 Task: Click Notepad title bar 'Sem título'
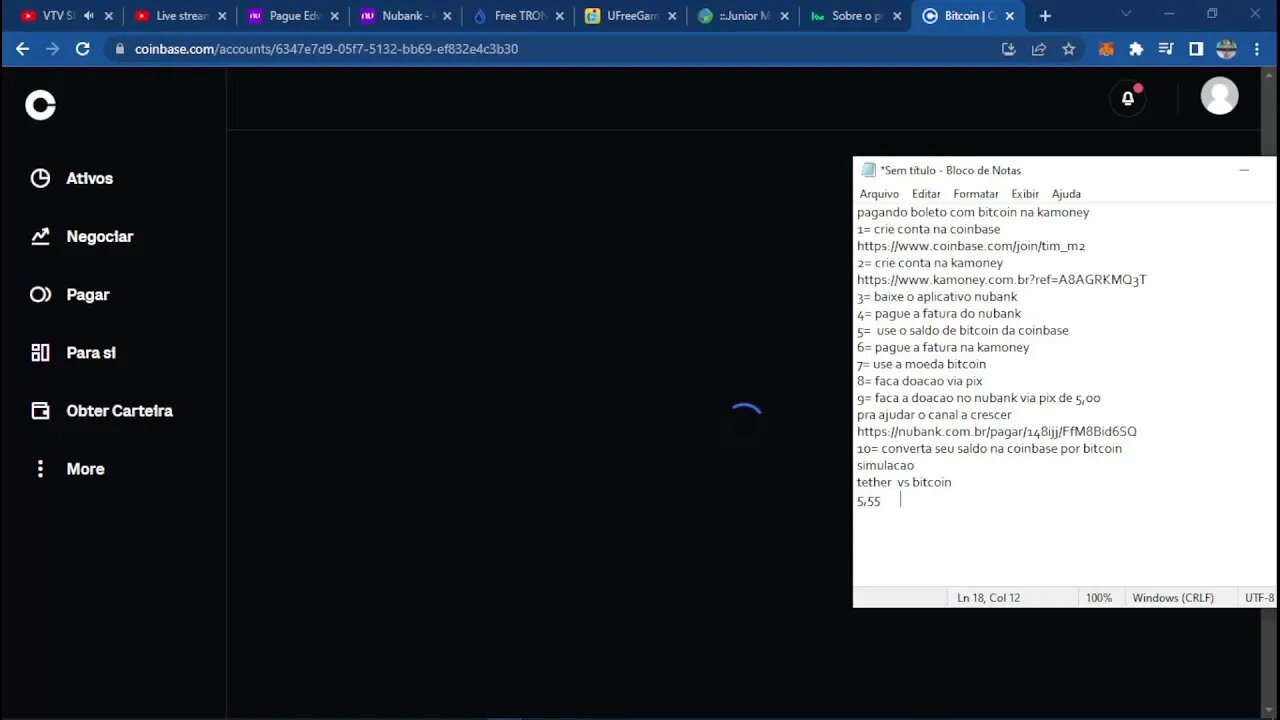click(x=950, y=170)
